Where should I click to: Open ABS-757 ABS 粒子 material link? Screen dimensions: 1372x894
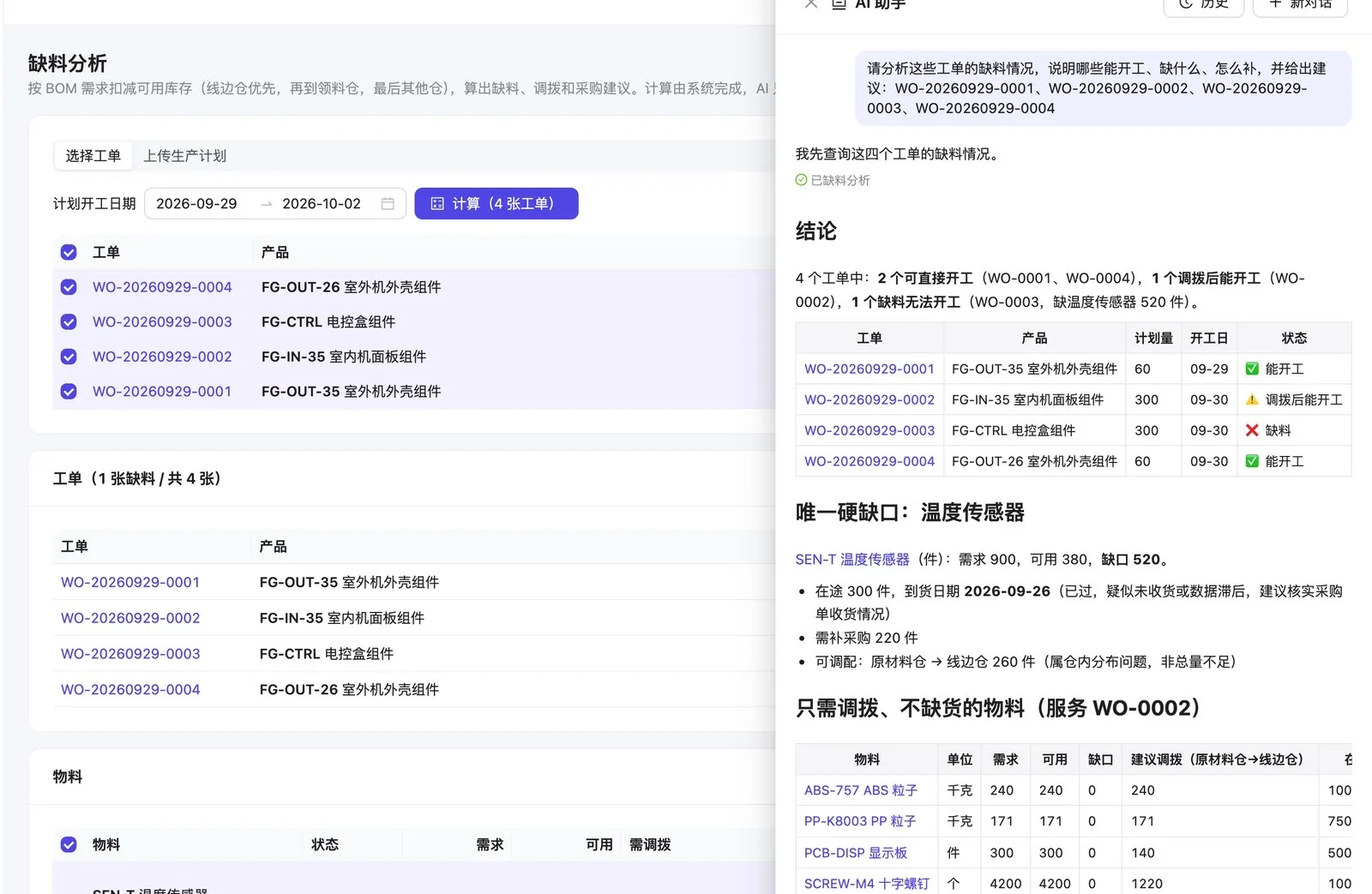click(861, 790)
